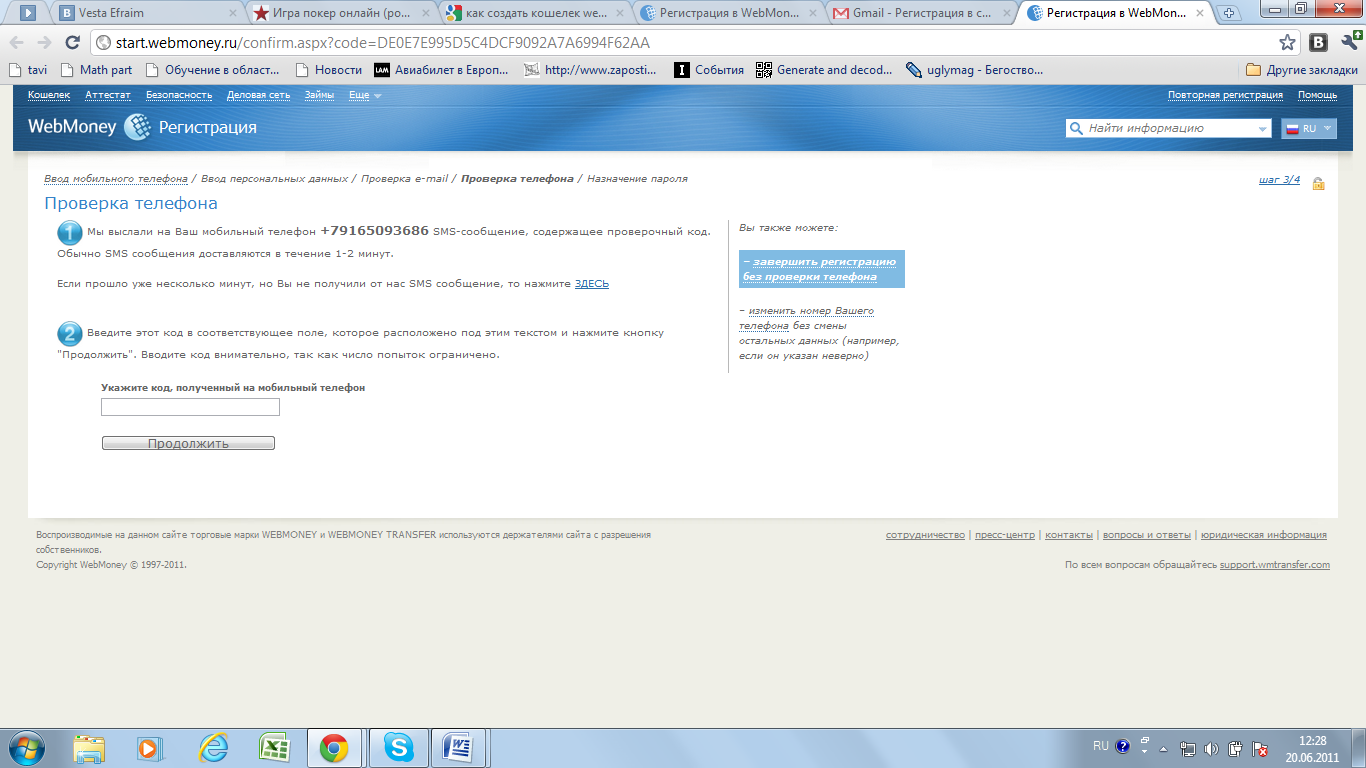The image size is (1366, 768).
Task: Click the Chrome taskbar icon
Action: [x=334, y=748]
